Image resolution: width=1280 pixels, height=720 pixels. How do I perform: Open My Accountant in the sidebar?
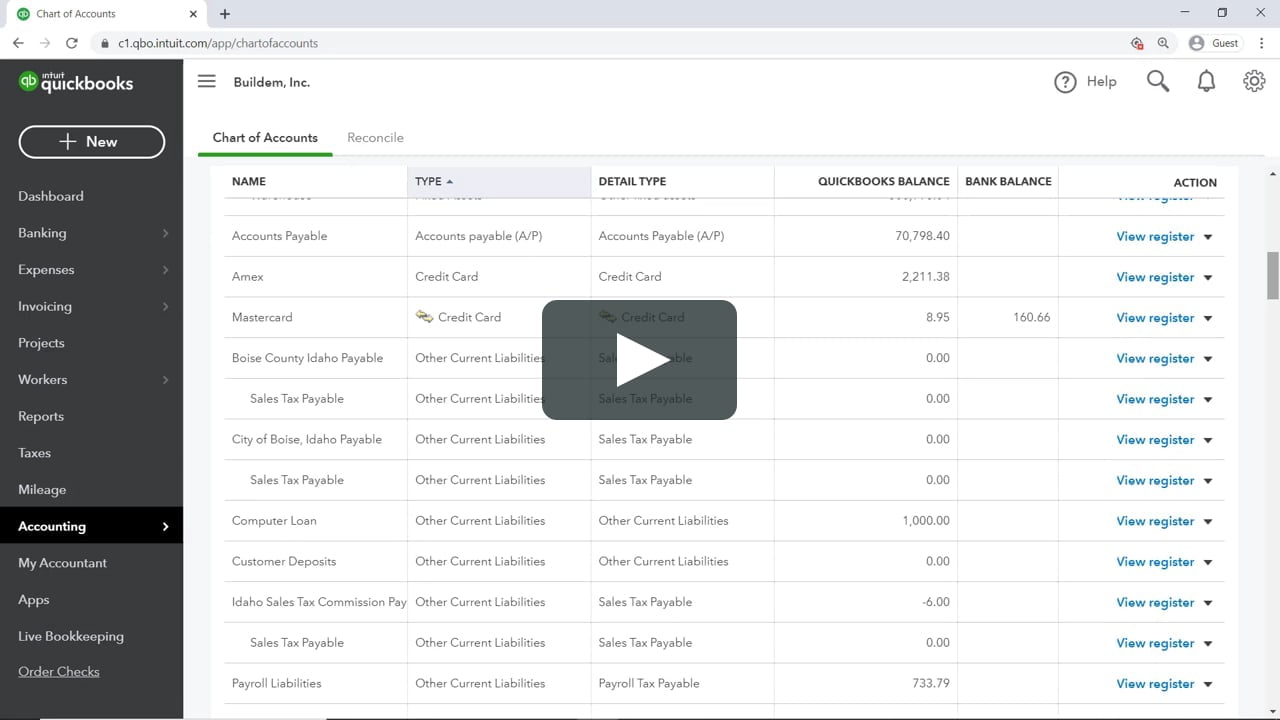point(62,563)
